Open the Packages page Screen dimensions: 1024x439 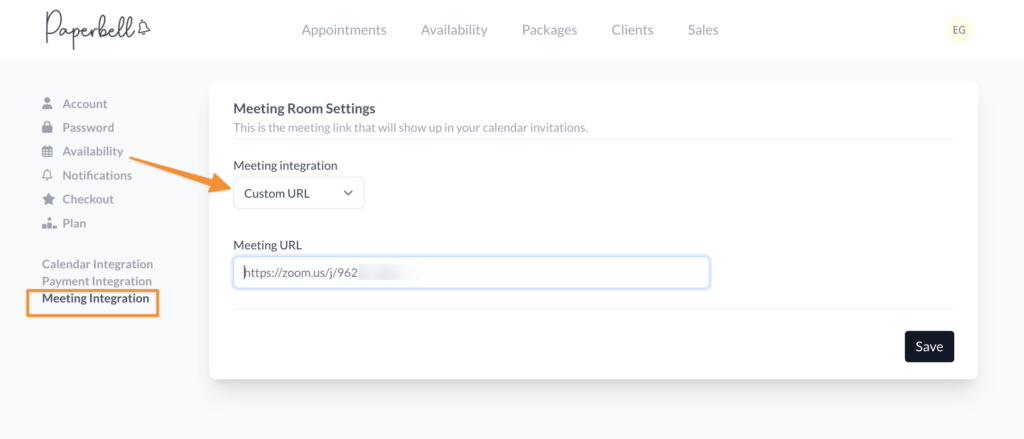click(x=549, y=30)
